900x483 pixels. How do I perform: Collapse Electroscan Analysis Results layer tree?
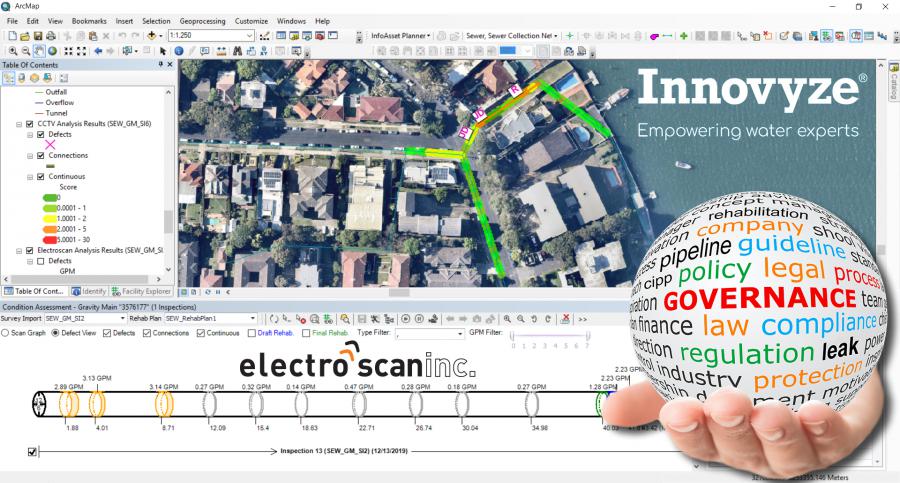click(19, 250)
